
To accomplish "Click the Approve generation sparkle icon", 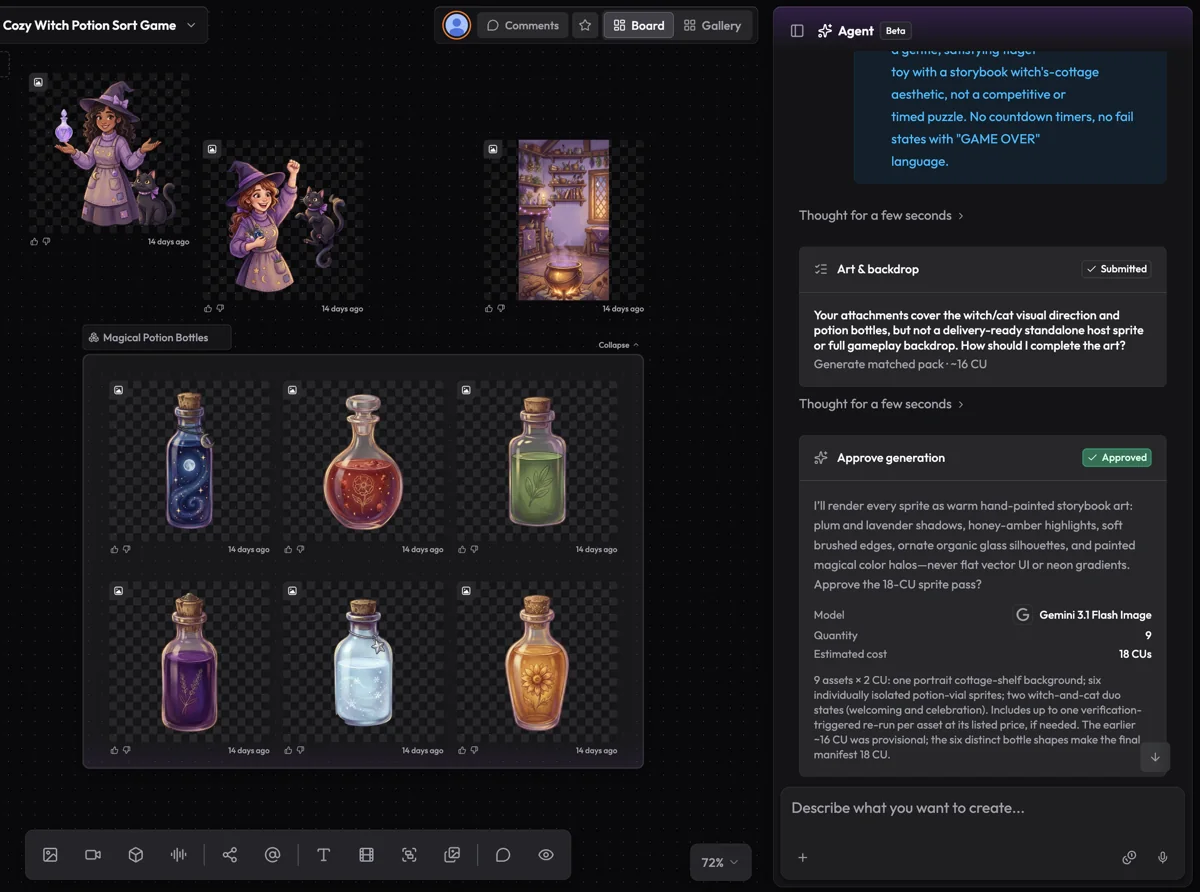I will pos(821,458).
